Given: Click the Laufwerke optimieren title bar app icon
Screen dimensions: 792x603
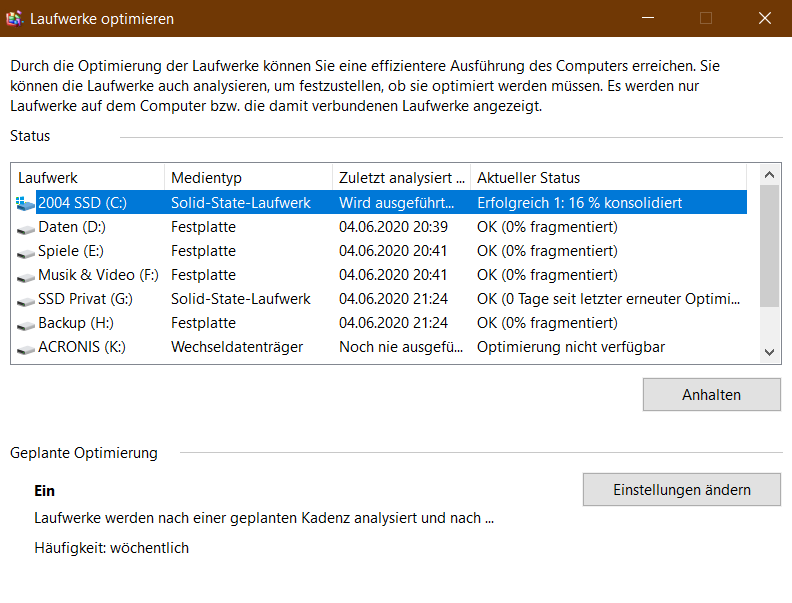Looking at the screenshot, I should pos(14,18).
